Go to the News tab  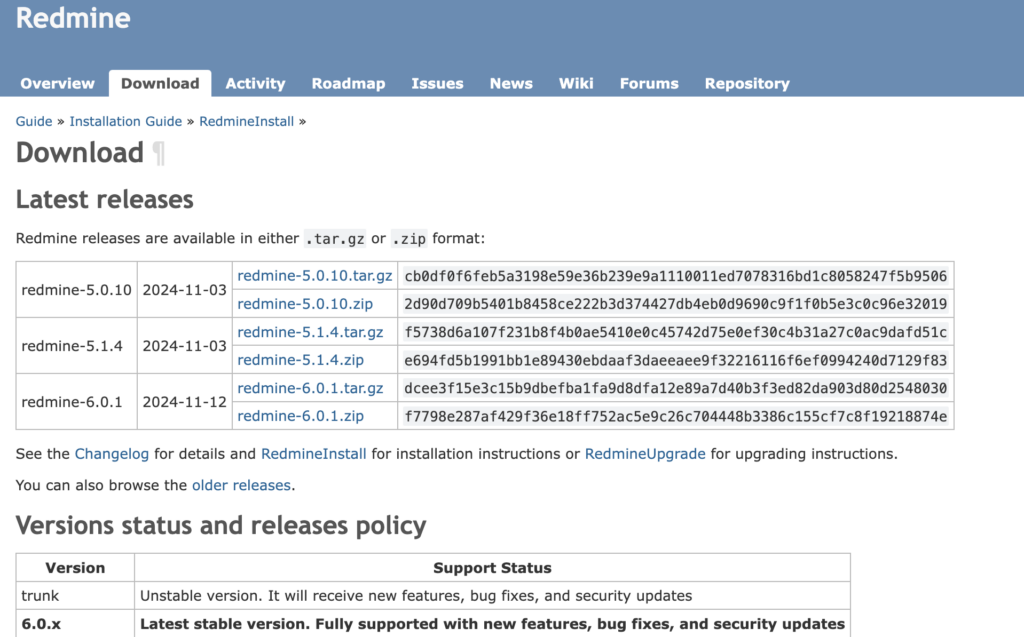[x=511, y=84]
